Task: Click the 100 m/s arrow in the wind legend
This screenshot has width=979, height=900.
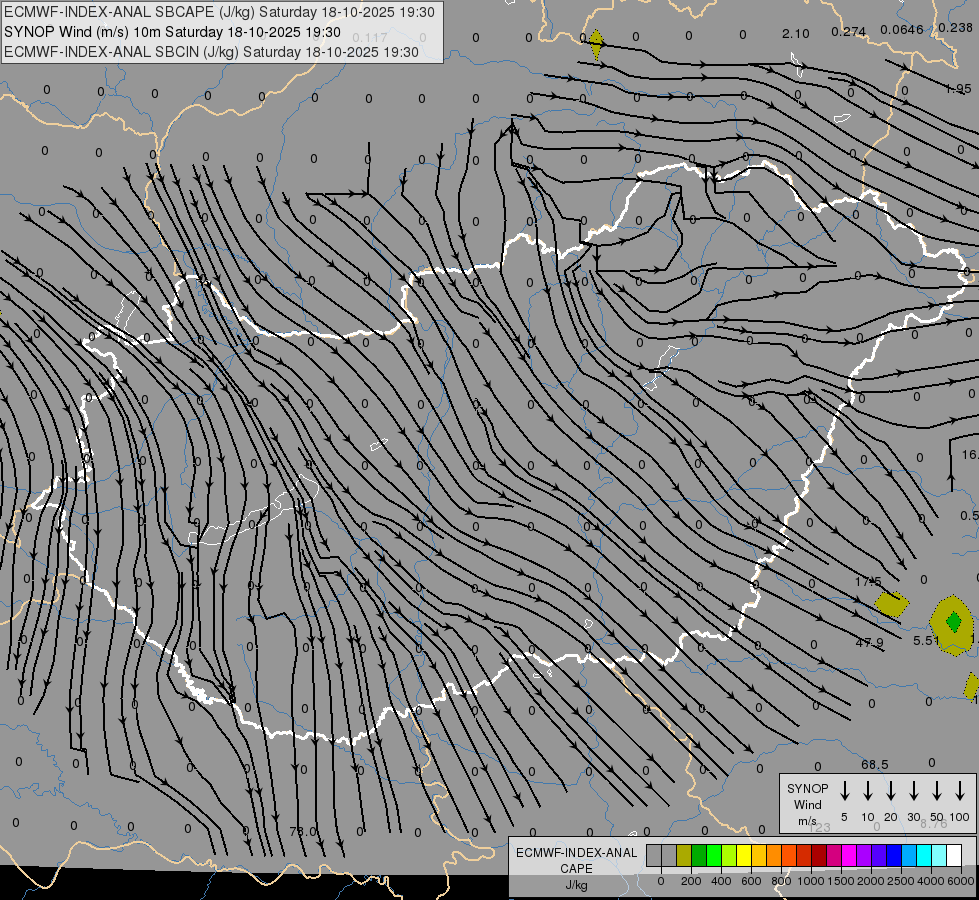Action: click(x=960, y=791)
